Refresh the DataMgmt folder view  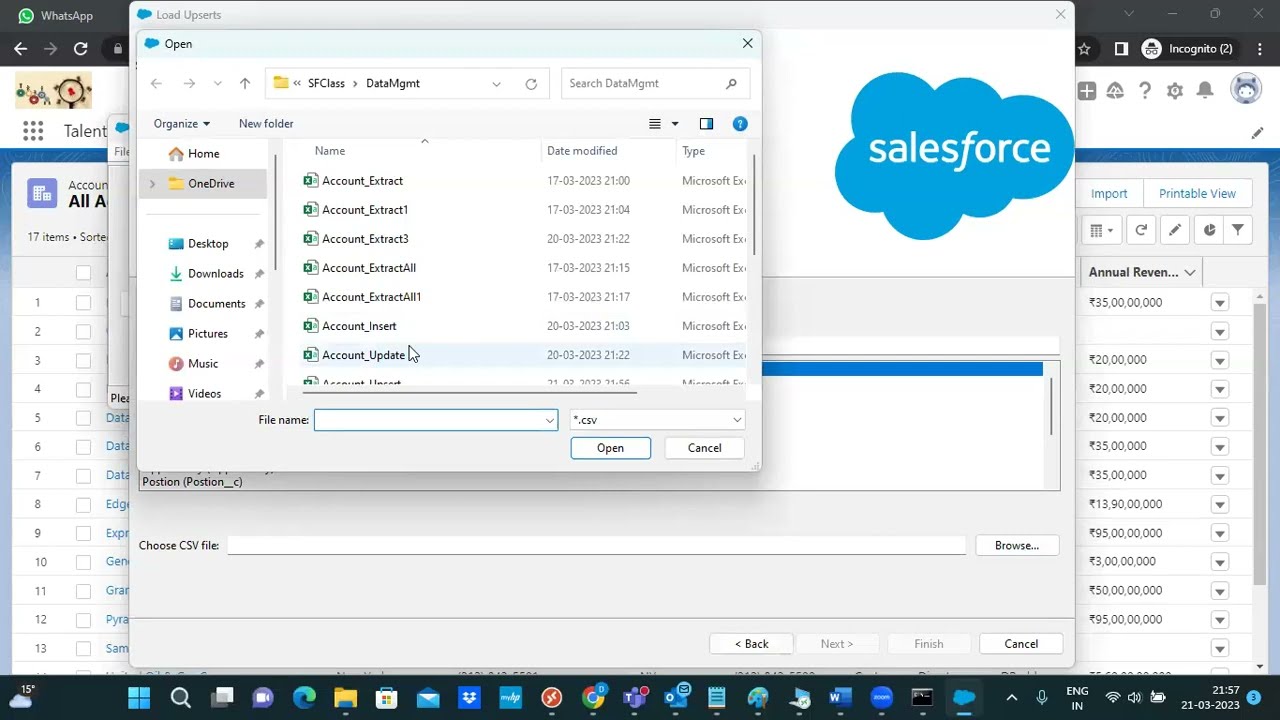tap(531, 84)
